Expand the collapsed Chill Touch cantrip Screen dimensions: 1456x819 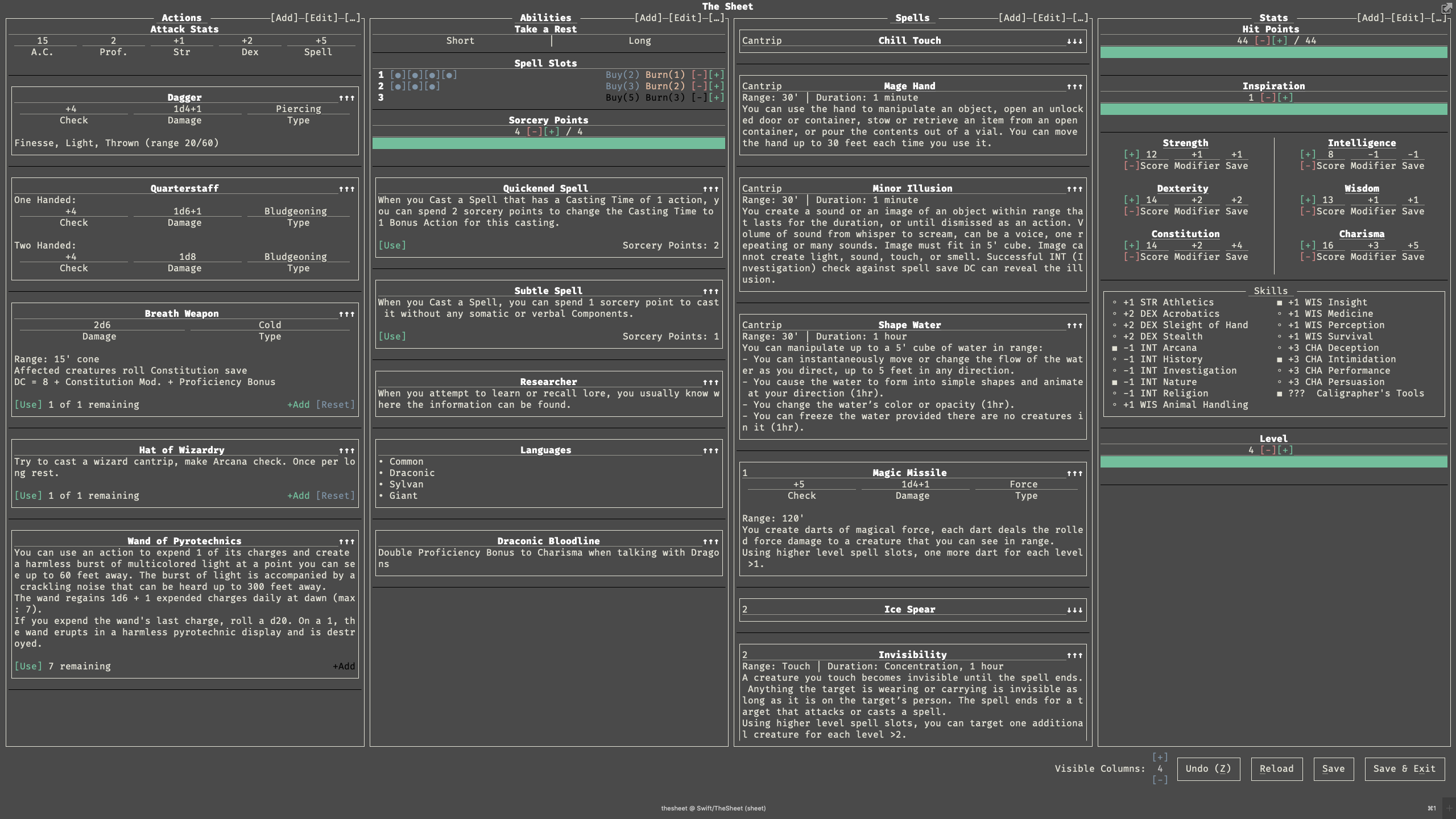1074,41
